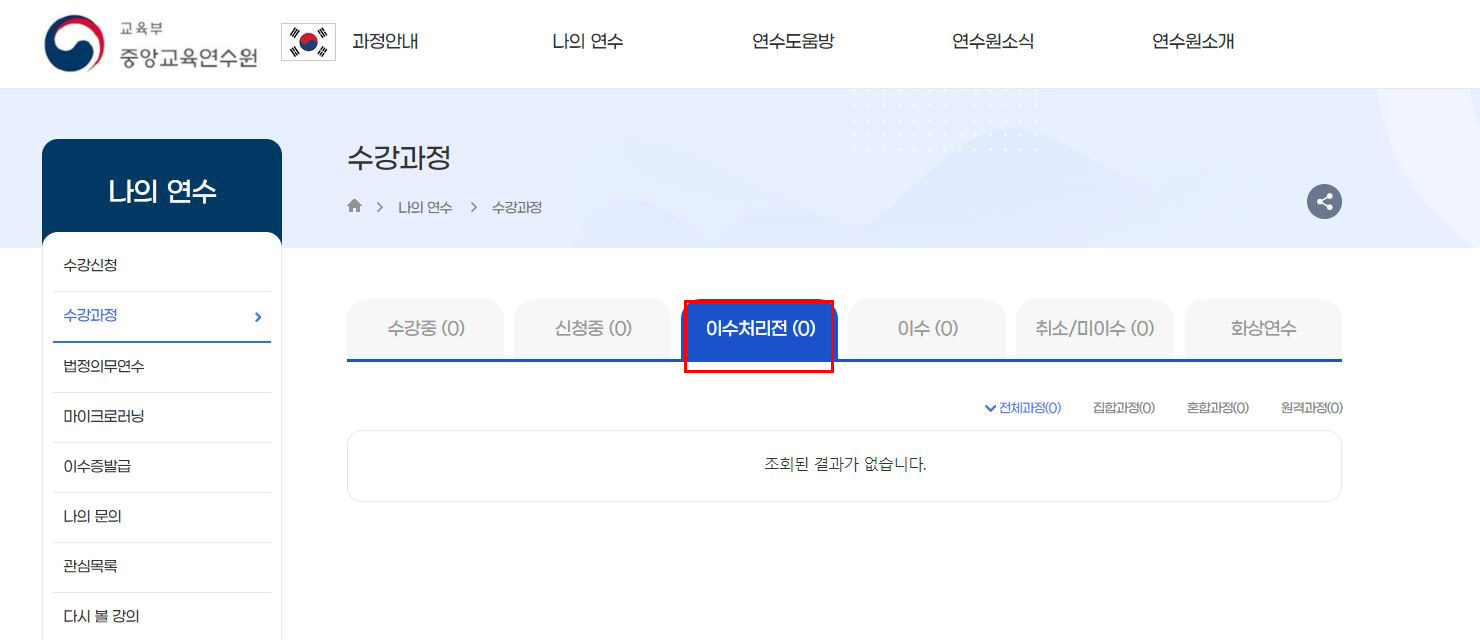Image resolution: width=1480 pixels, height=640 pixels.
Task: Click the chevron beside 수강과정 in sidebar
Action: pyautogui.click(x=258, y=317)
